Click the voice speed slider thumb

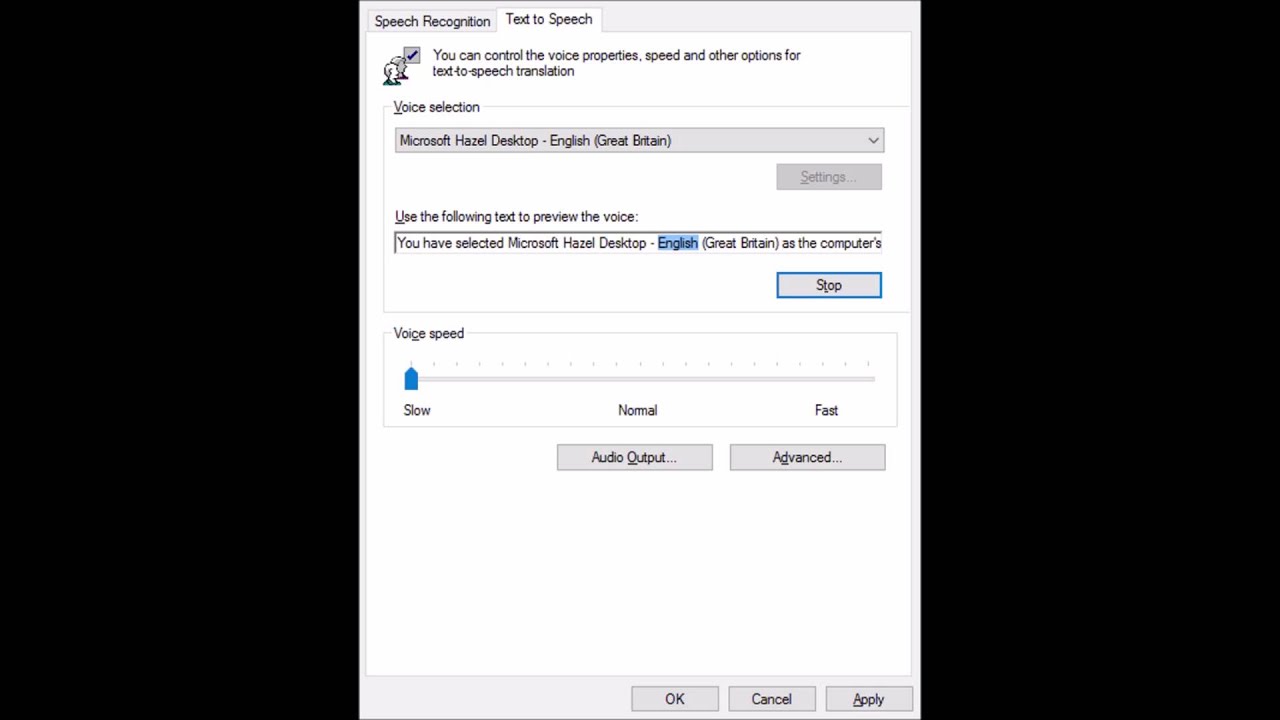(411, 378)
